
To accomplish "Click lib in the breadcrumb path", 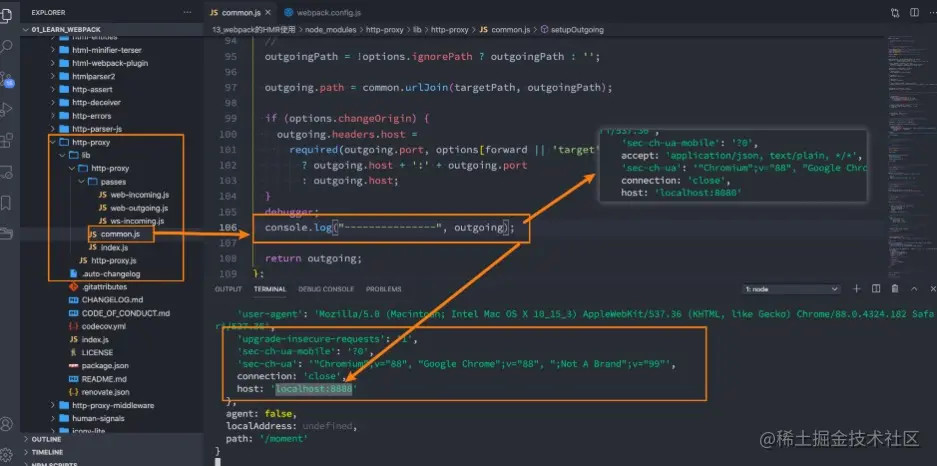I will (418, 29).
